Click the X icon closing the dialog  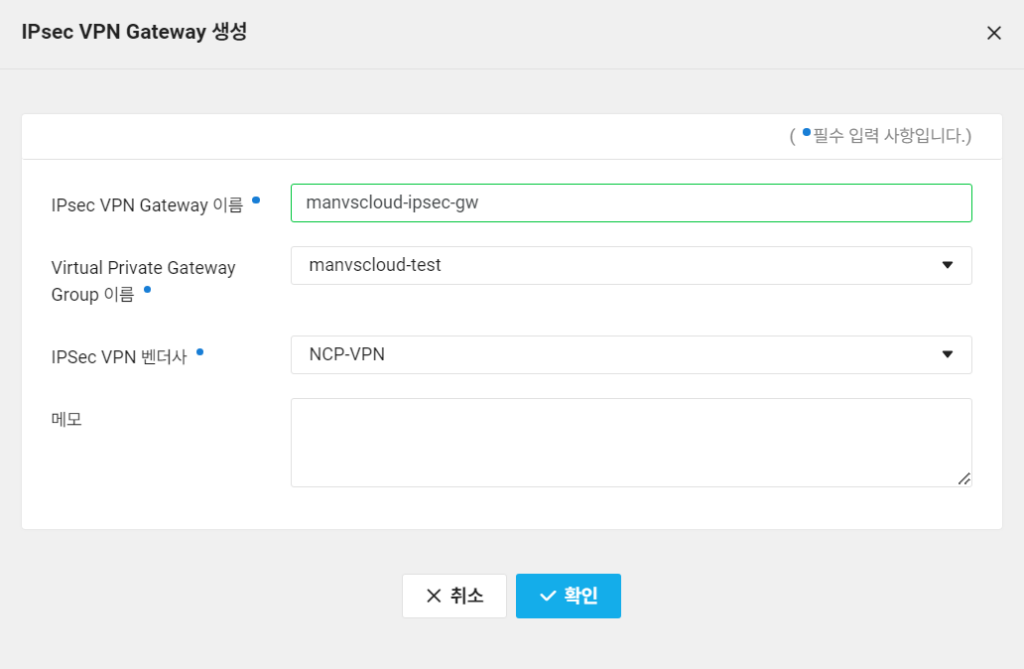[993, 32]
